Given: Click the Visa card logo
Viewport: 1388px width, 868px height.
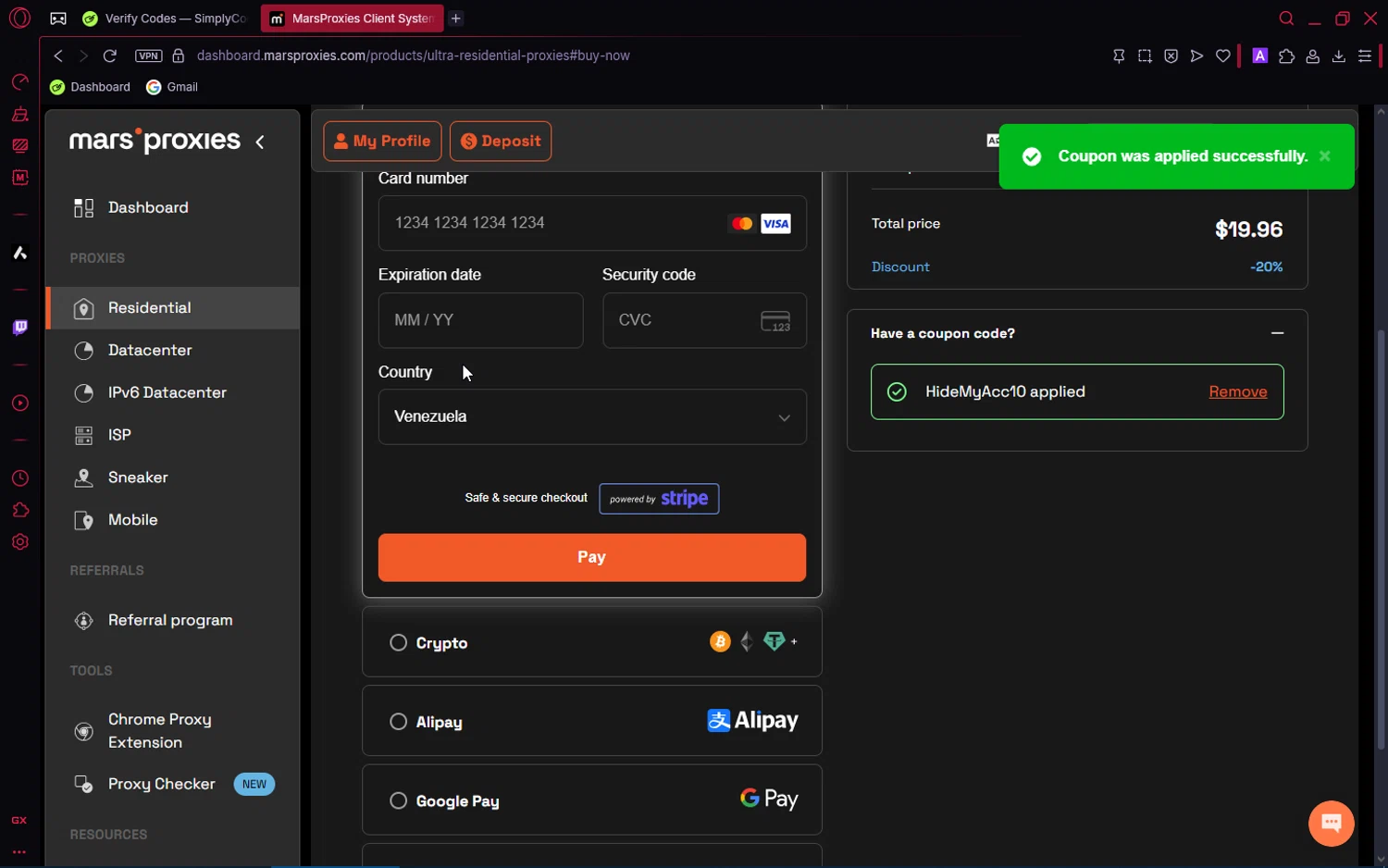Looking at the screenshot, I should (775, 223).
